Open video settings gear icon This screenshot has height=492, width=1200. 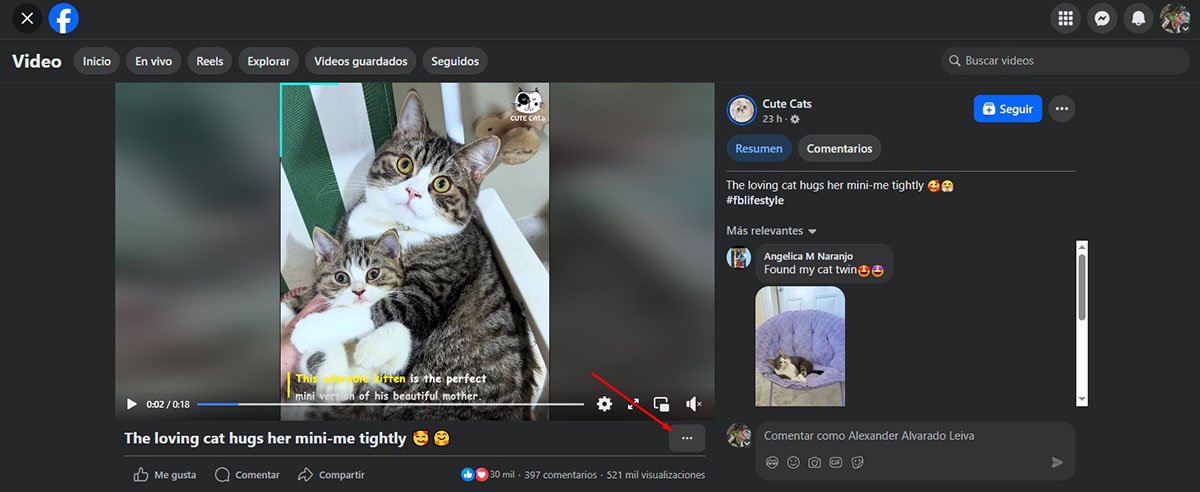coord(604,404)
